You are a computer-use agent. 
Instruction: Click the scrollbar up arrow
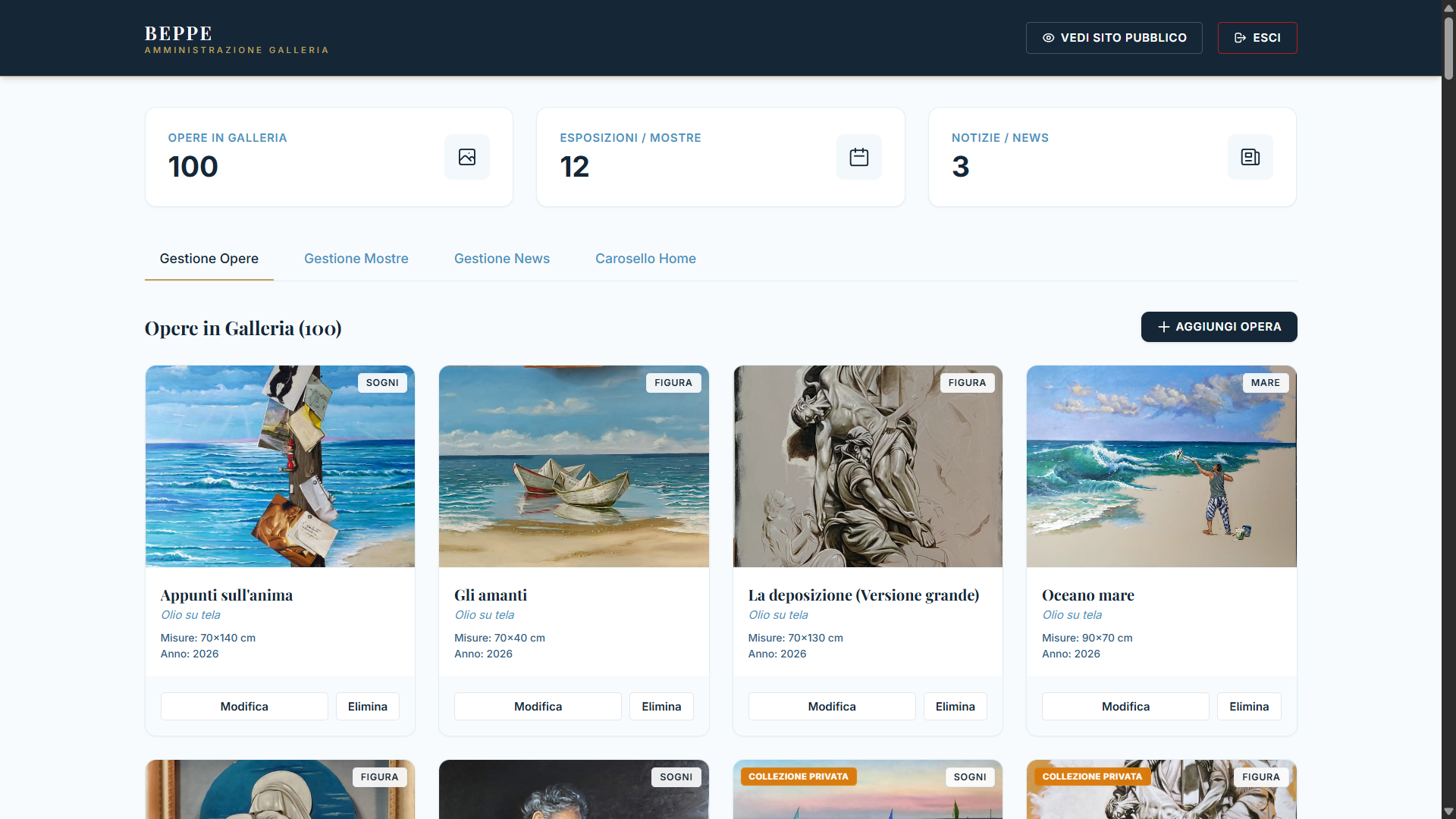point(1448,8)
